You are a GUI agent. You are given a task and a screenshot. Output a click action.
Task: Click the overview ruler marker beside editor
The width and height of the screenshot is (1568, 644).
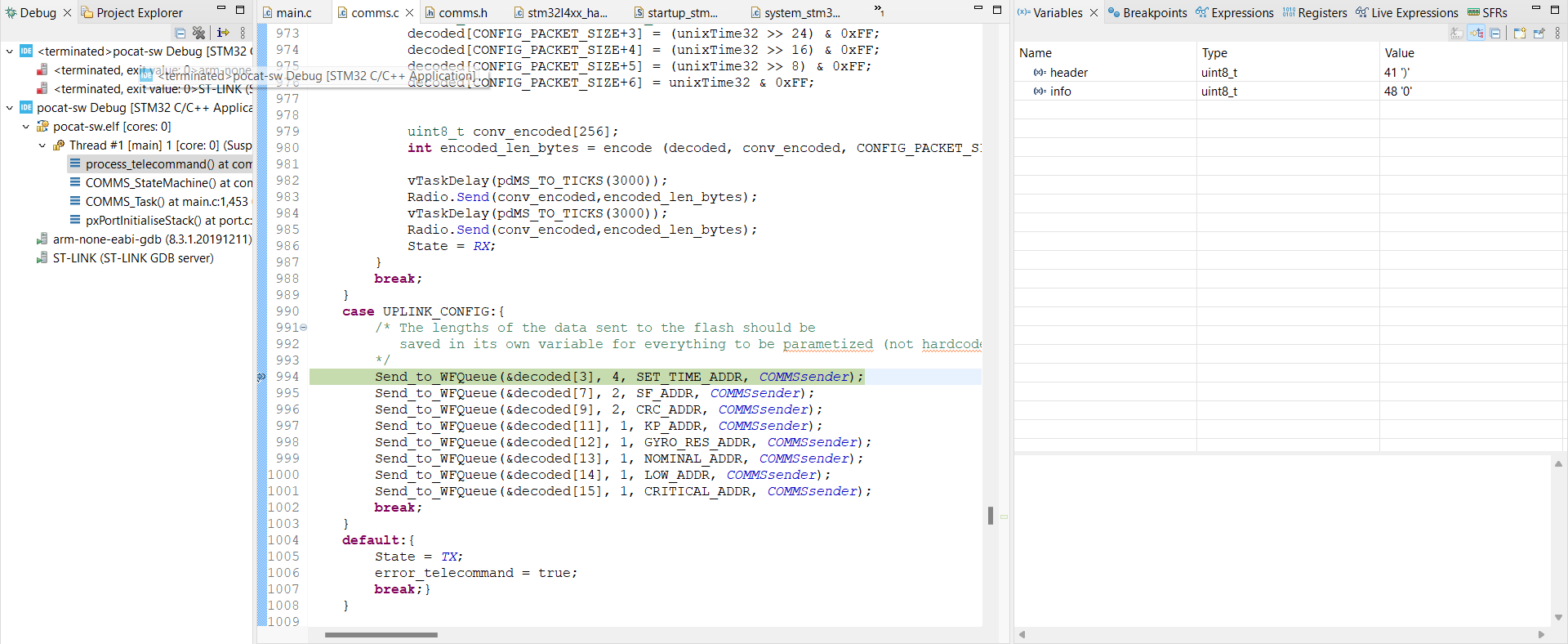(x=1004, y=517)
